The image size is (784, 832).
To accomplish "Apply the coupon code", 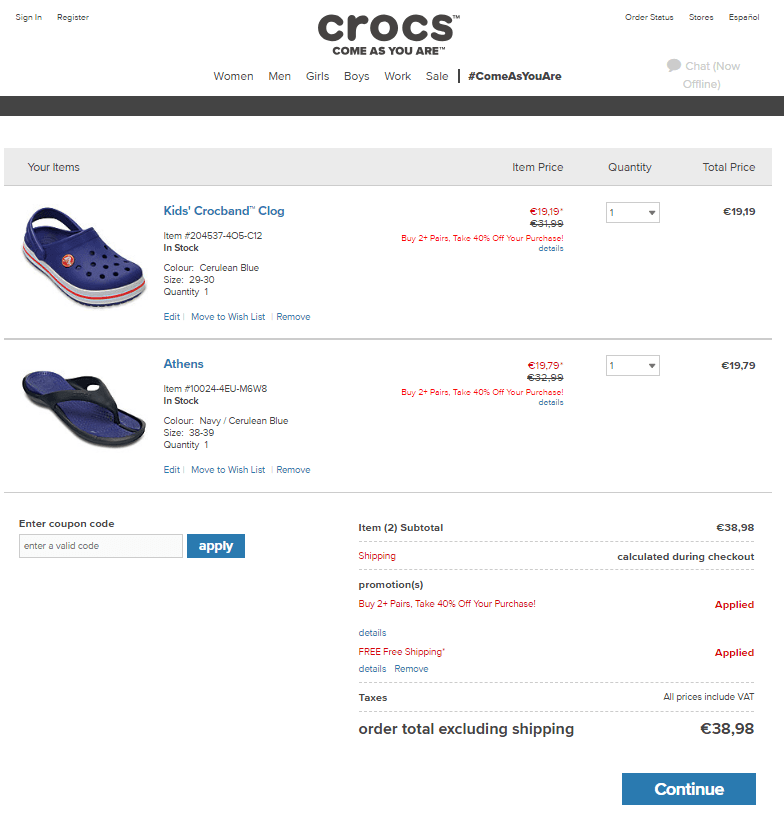I will click(215, 546).
